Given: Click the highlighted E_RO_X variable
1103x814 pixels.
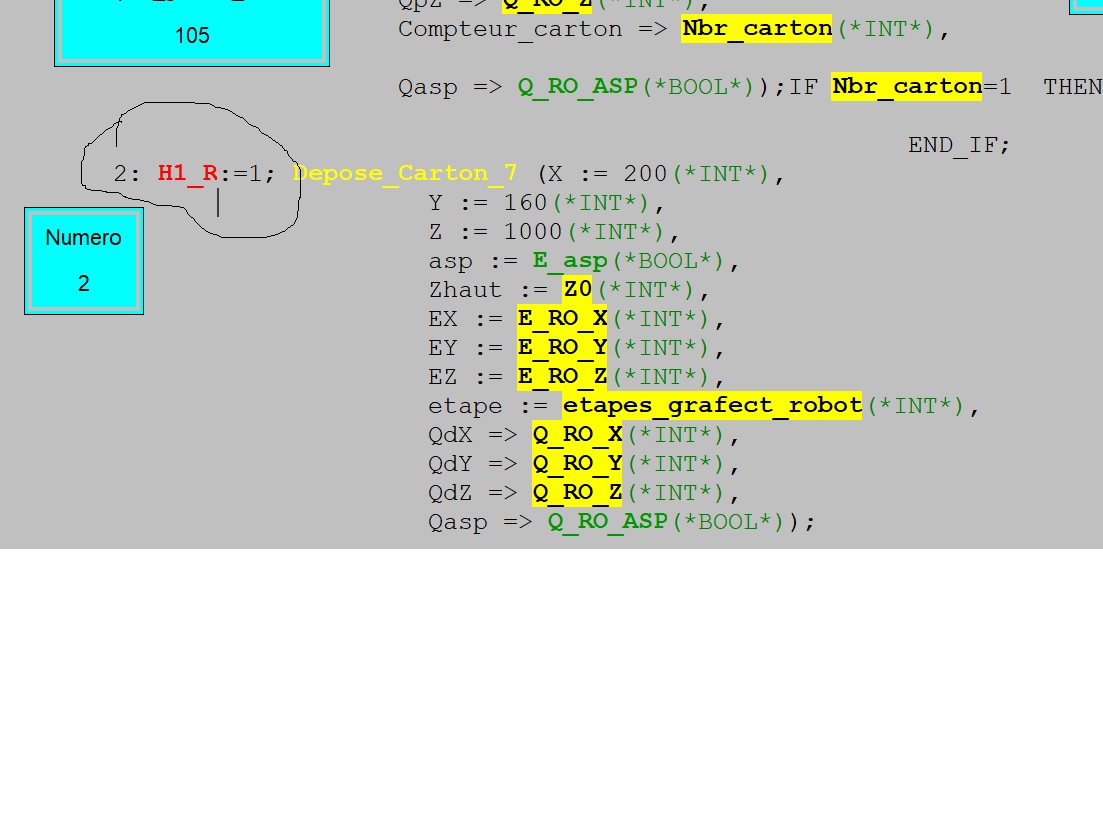Looking at the screenshot, I should (562, 319).
